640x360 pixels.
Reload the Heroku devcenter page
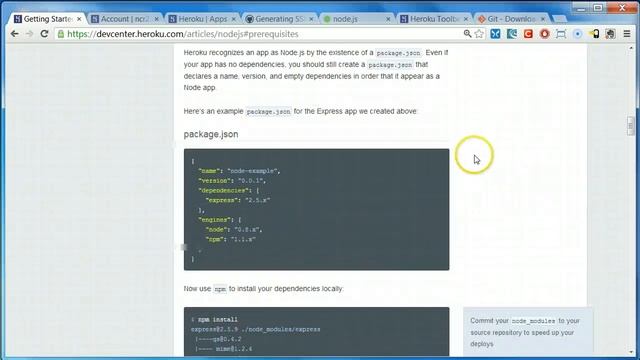(44, 34)
